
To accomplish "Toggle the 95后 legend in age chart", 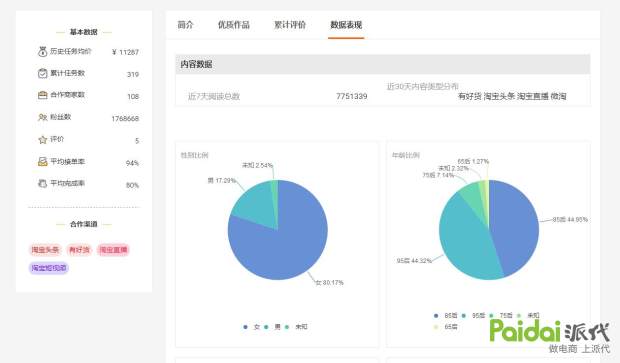I will click(x=473, y=316).
